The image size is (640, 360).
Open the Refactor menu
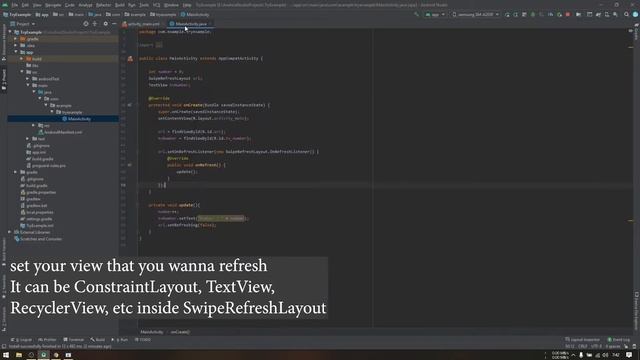pos(103,5)
